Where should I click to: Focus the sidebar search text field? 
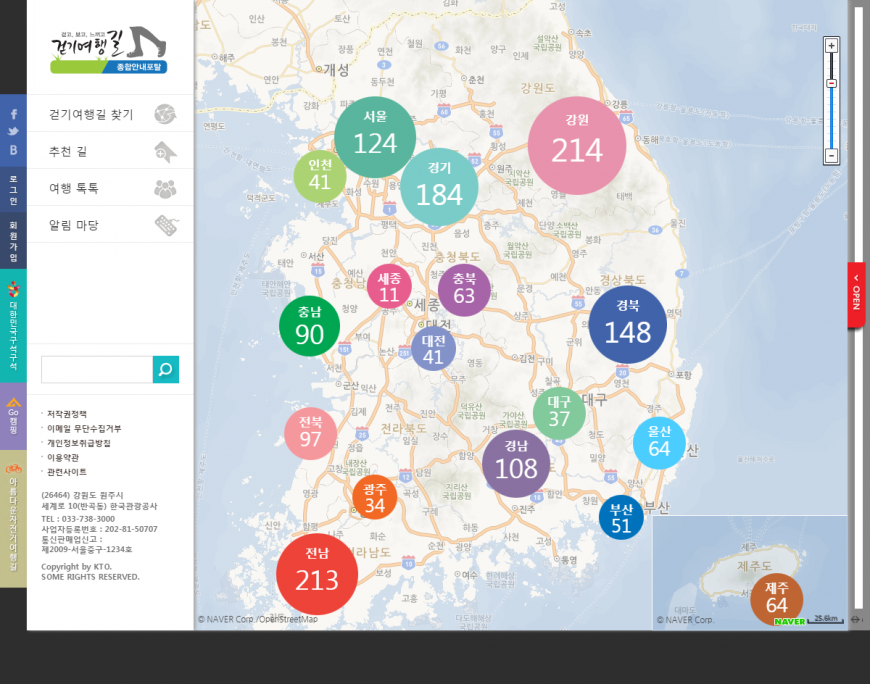(97, 370)
